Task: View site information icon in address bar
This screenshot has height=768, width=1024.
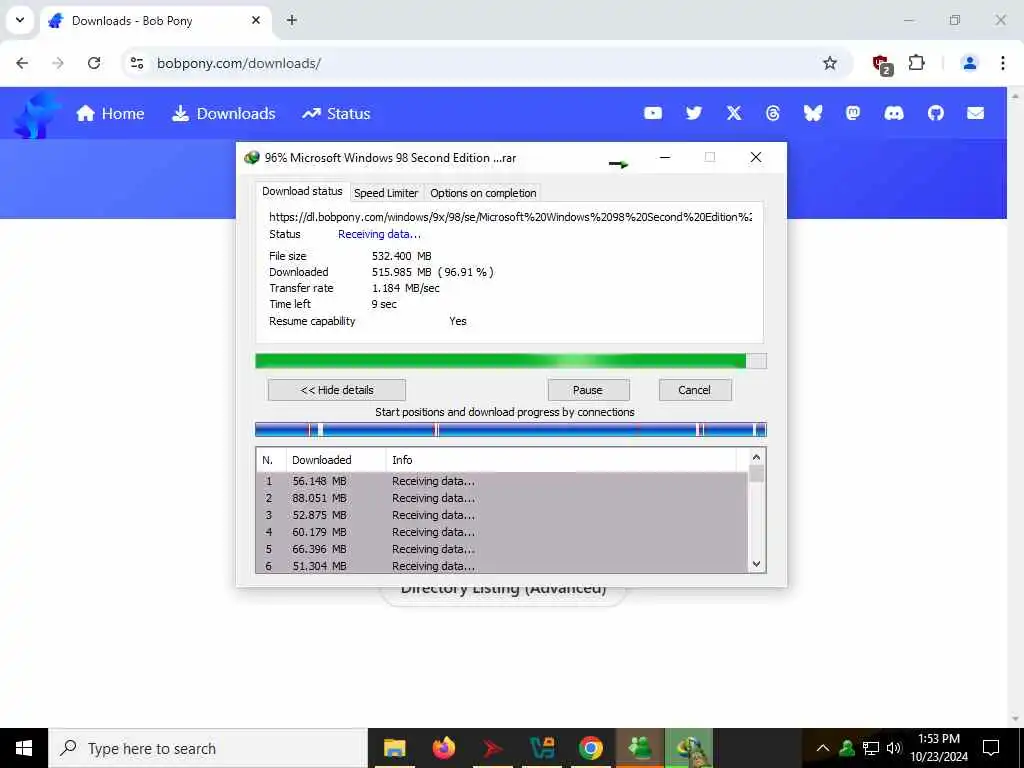Action: [137, 63]
